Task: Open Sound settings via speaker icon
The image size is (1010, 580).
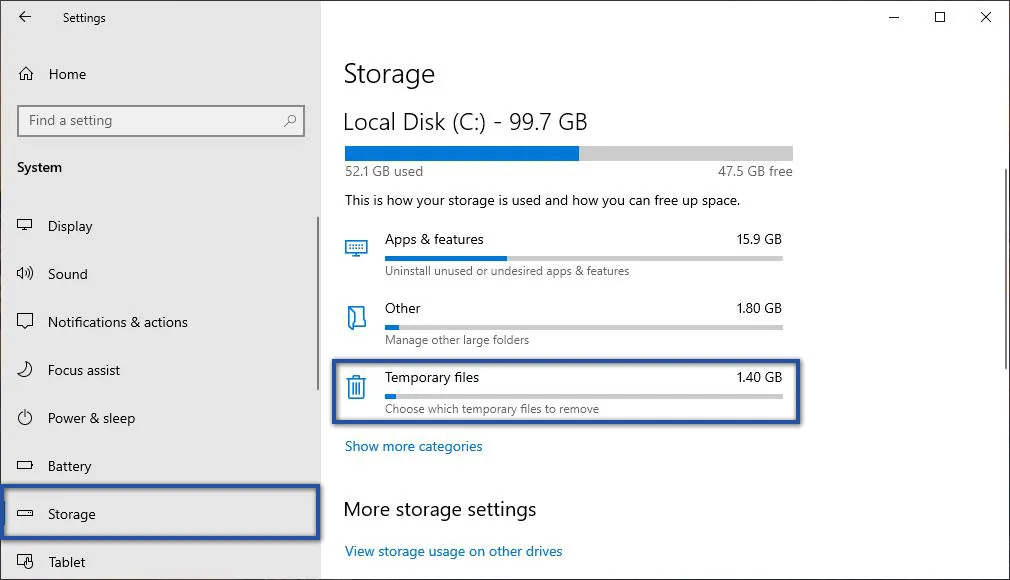Action: point(24,274)
